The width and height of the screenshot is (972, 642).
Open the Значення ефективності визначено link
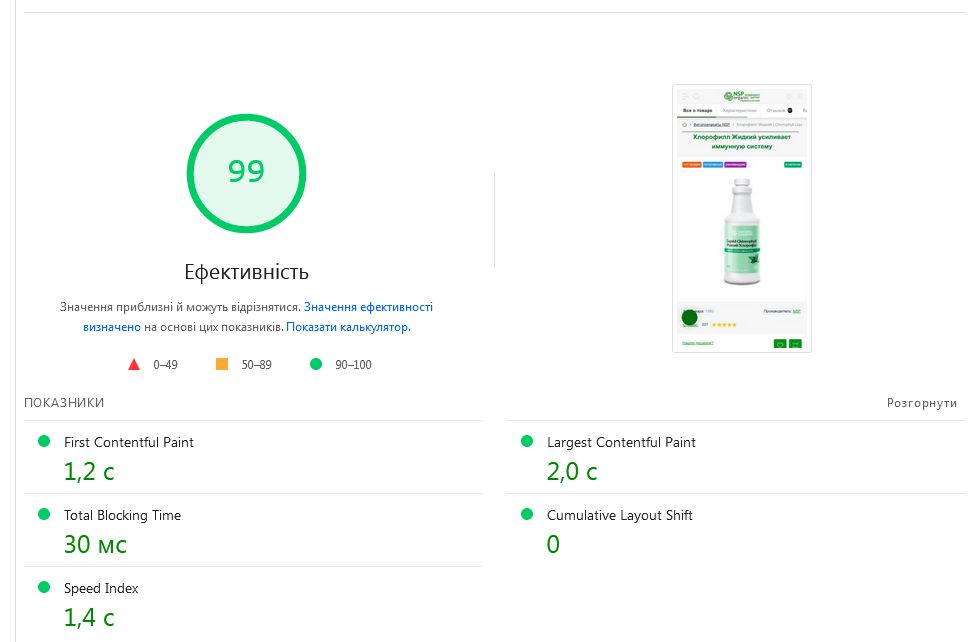(368, 307)
